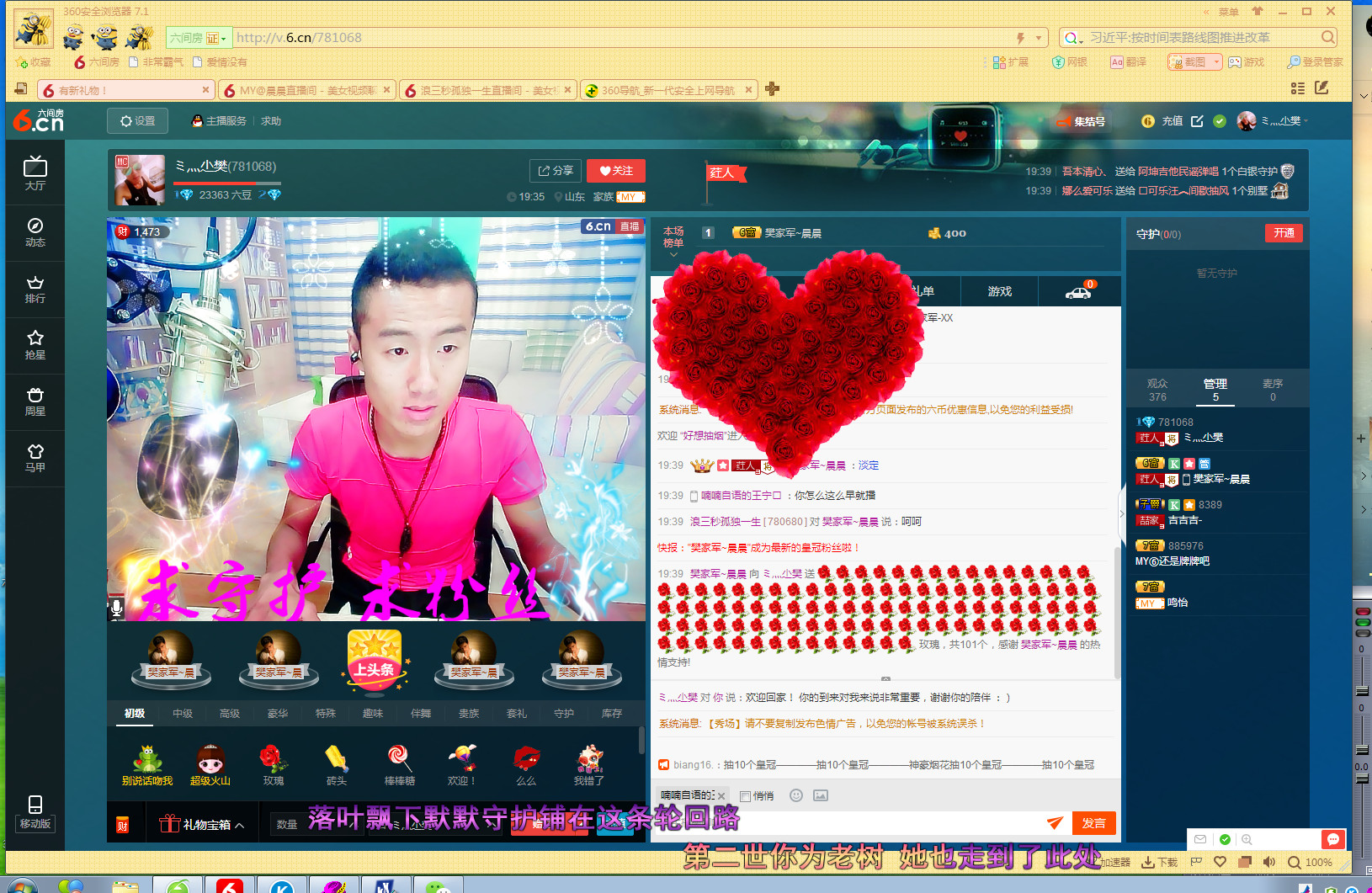1372x893 pixels.
Task: Click the 上头条 headline badge
Action: [375, 662]
